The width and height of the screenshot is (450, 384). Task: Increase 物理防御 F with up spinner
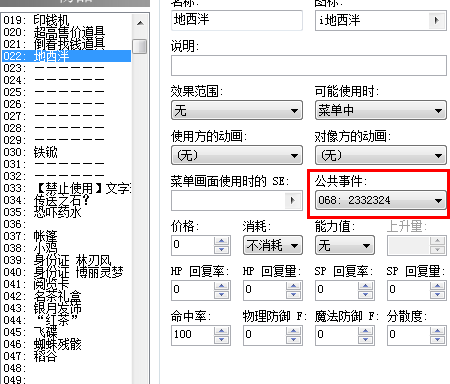click(293, 331)
